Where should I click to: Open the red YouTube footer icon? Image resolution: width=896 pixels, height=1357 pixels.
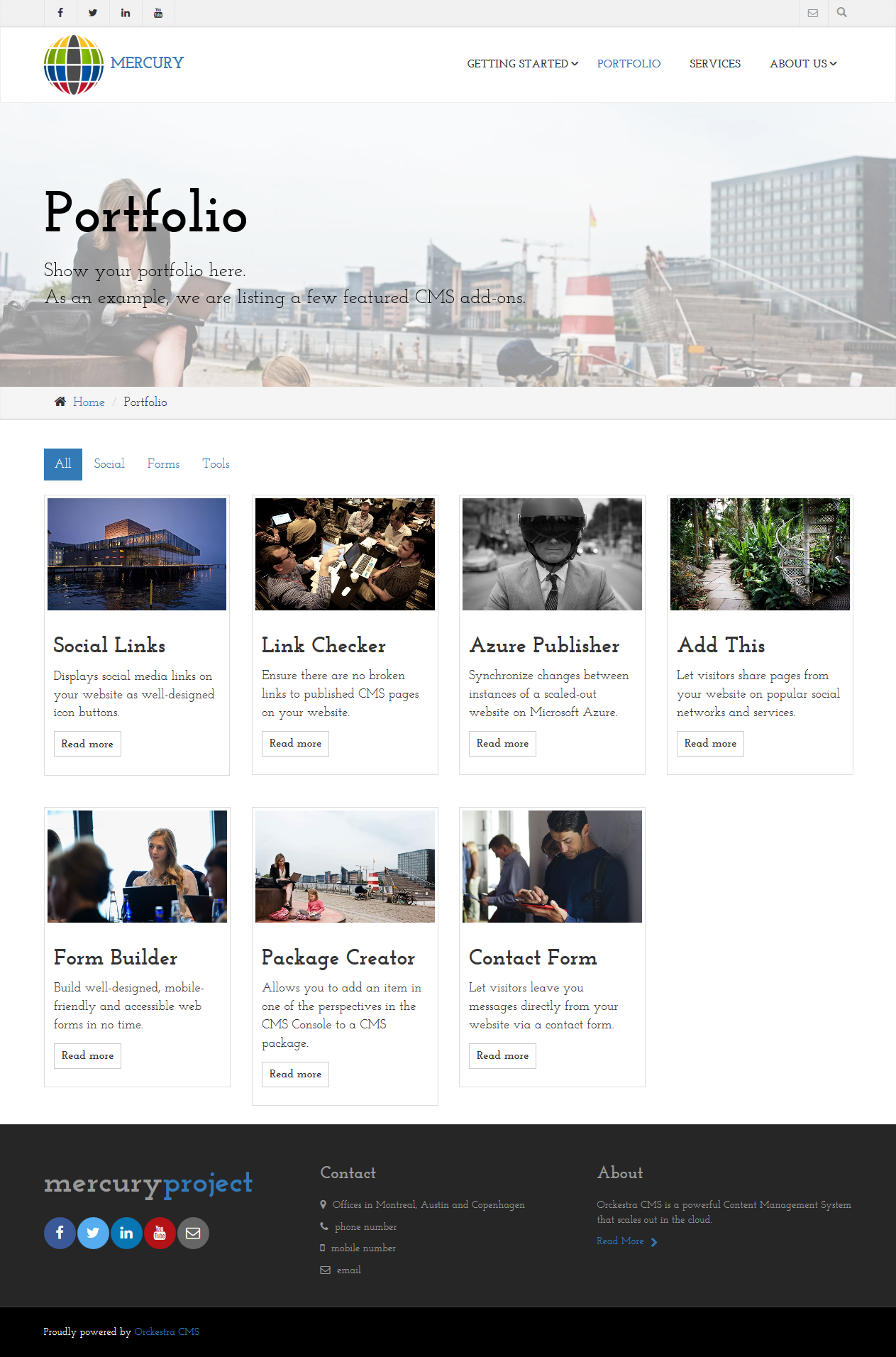(x=160, y=1233)
